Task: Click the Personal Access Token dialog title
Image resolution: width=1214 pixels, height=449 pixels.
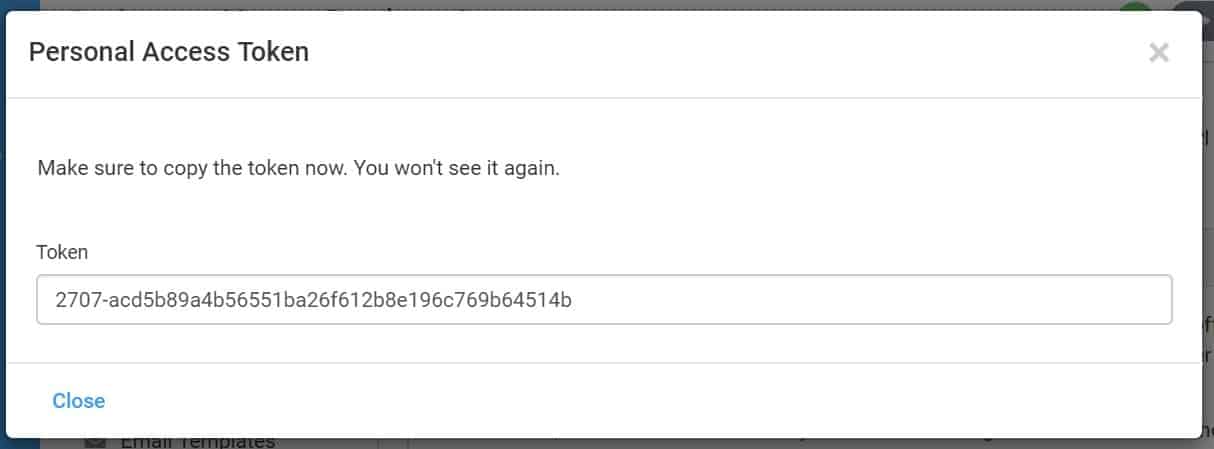Action: click(169, 52)
